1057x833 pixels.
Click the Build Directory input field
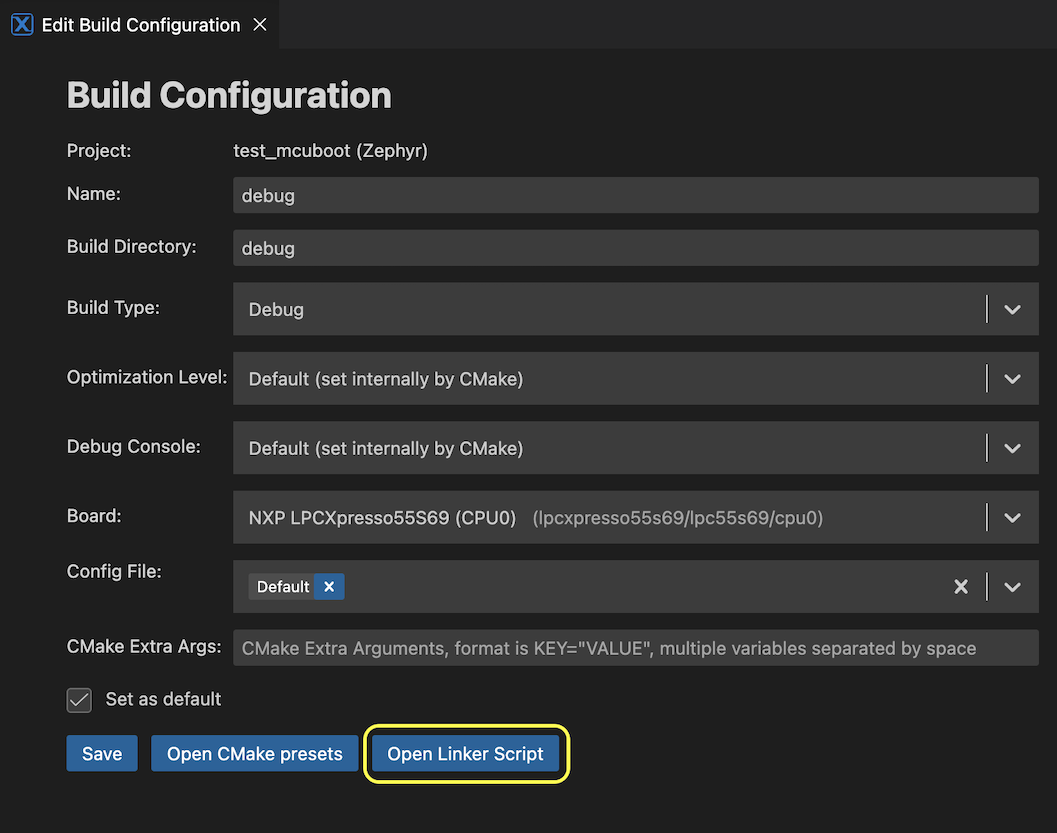coord(635,248)
